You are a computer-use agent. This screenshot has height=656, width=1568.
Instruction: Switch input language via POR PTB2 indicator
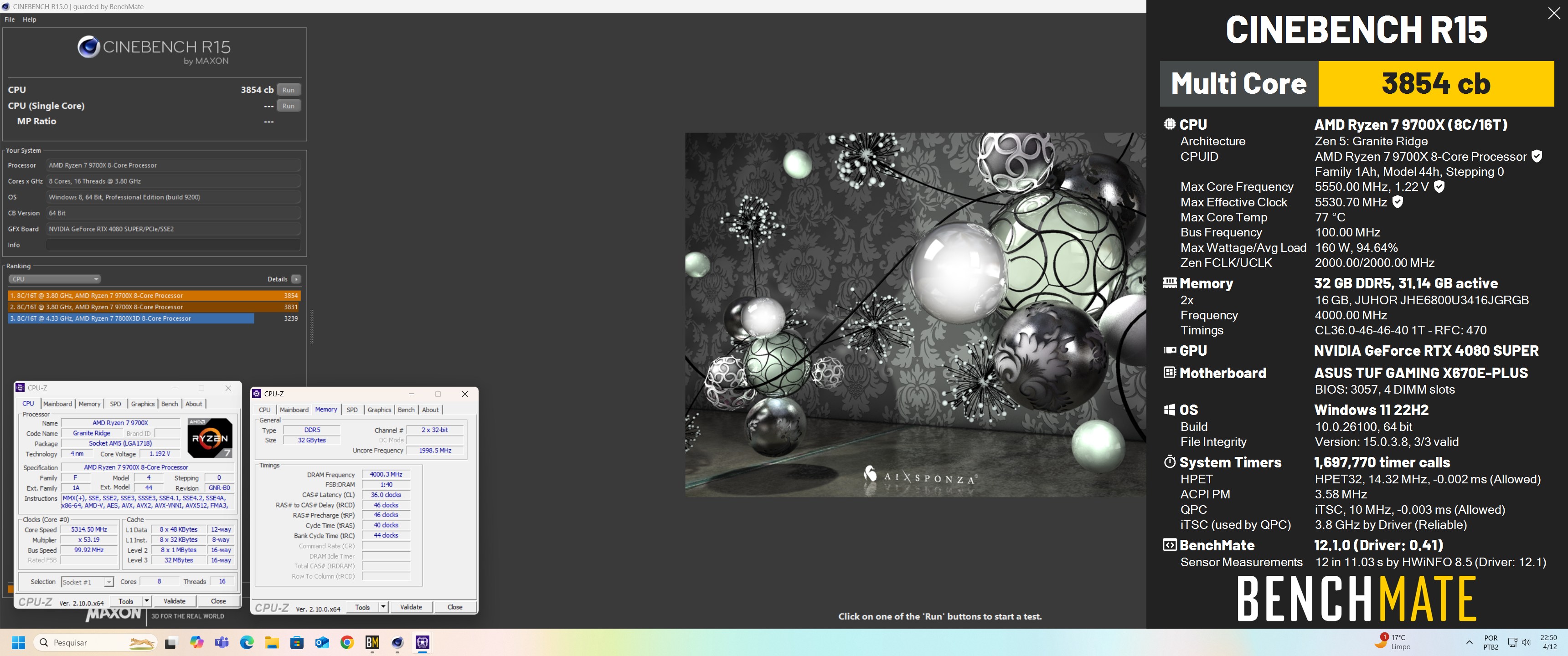[x=1491, y=642]
